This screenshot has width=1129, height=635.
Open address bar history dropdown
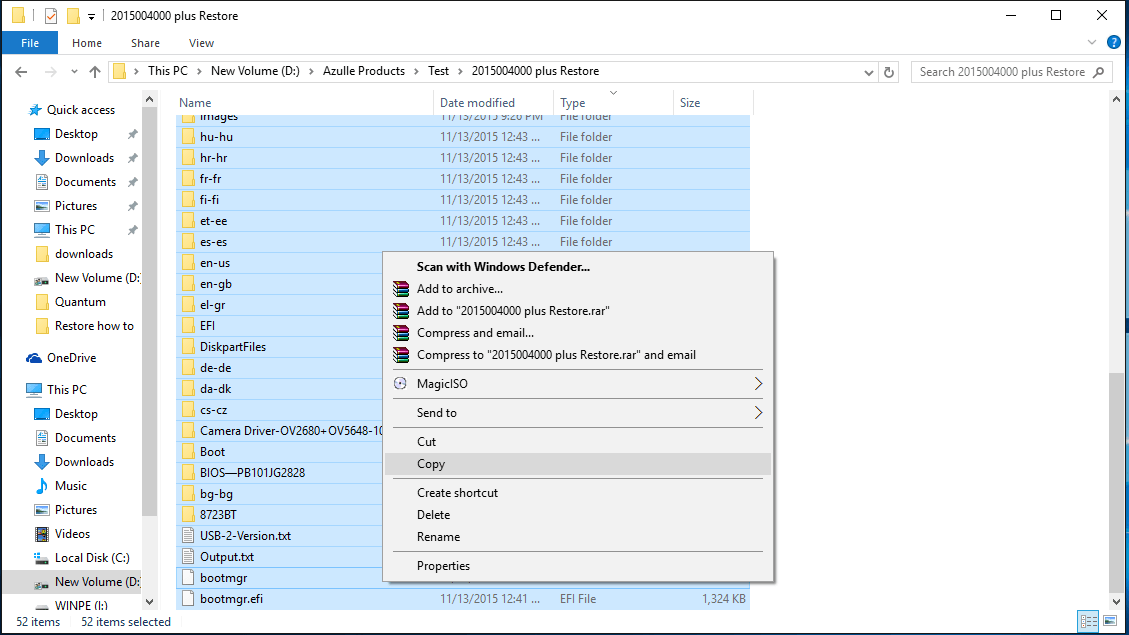point(869,72)
